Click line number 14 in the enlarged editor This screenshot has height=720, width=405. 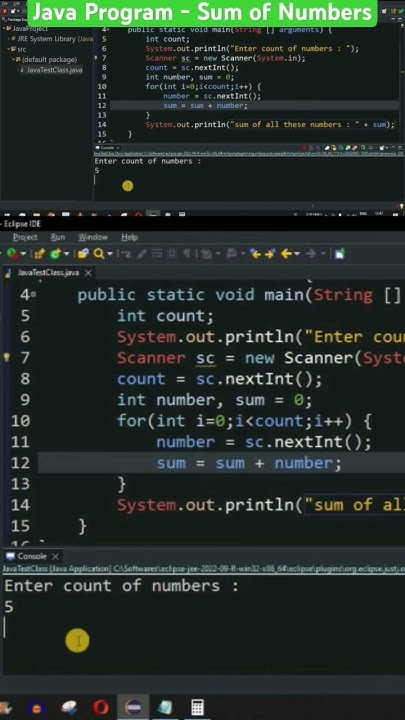click(20, 505)
